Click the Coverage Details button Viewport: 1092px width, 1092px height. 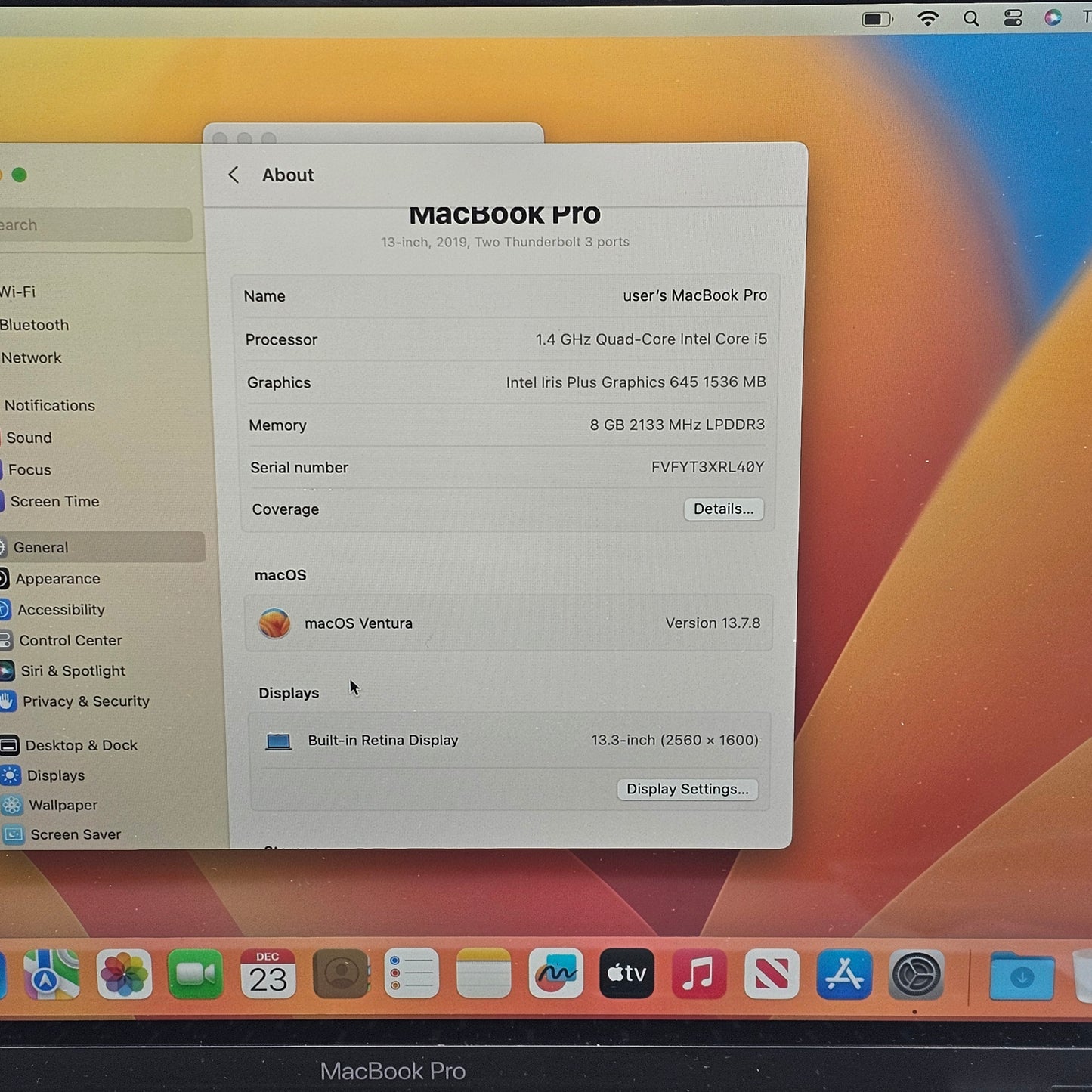[722, 509]
